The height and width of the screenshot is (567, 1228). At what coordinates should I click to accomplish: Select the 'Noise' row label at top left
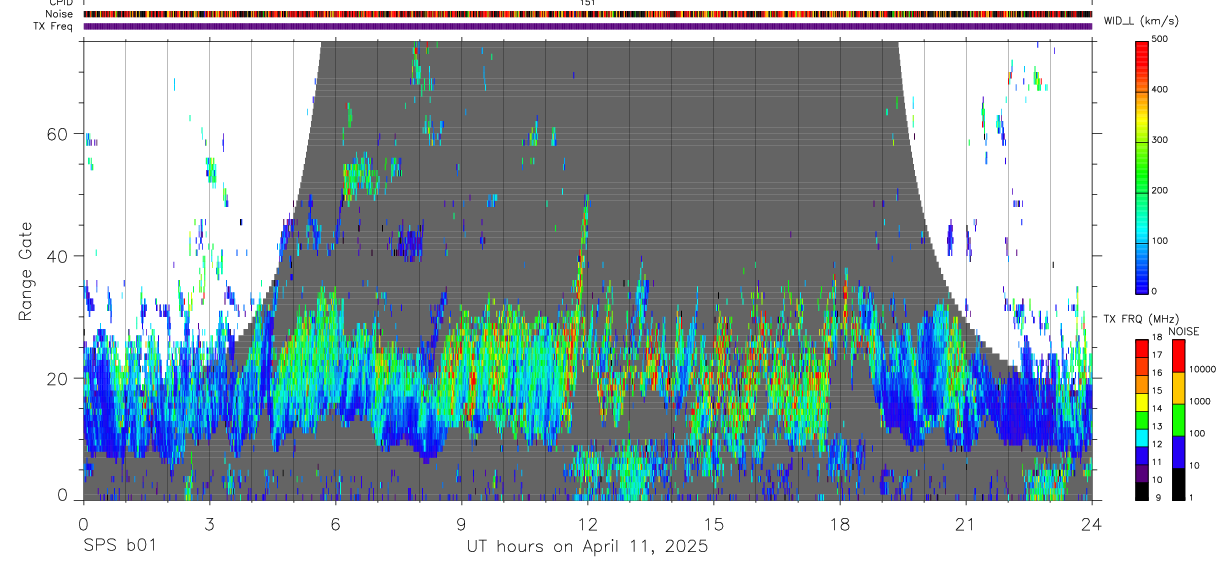[x=60, y=14]
